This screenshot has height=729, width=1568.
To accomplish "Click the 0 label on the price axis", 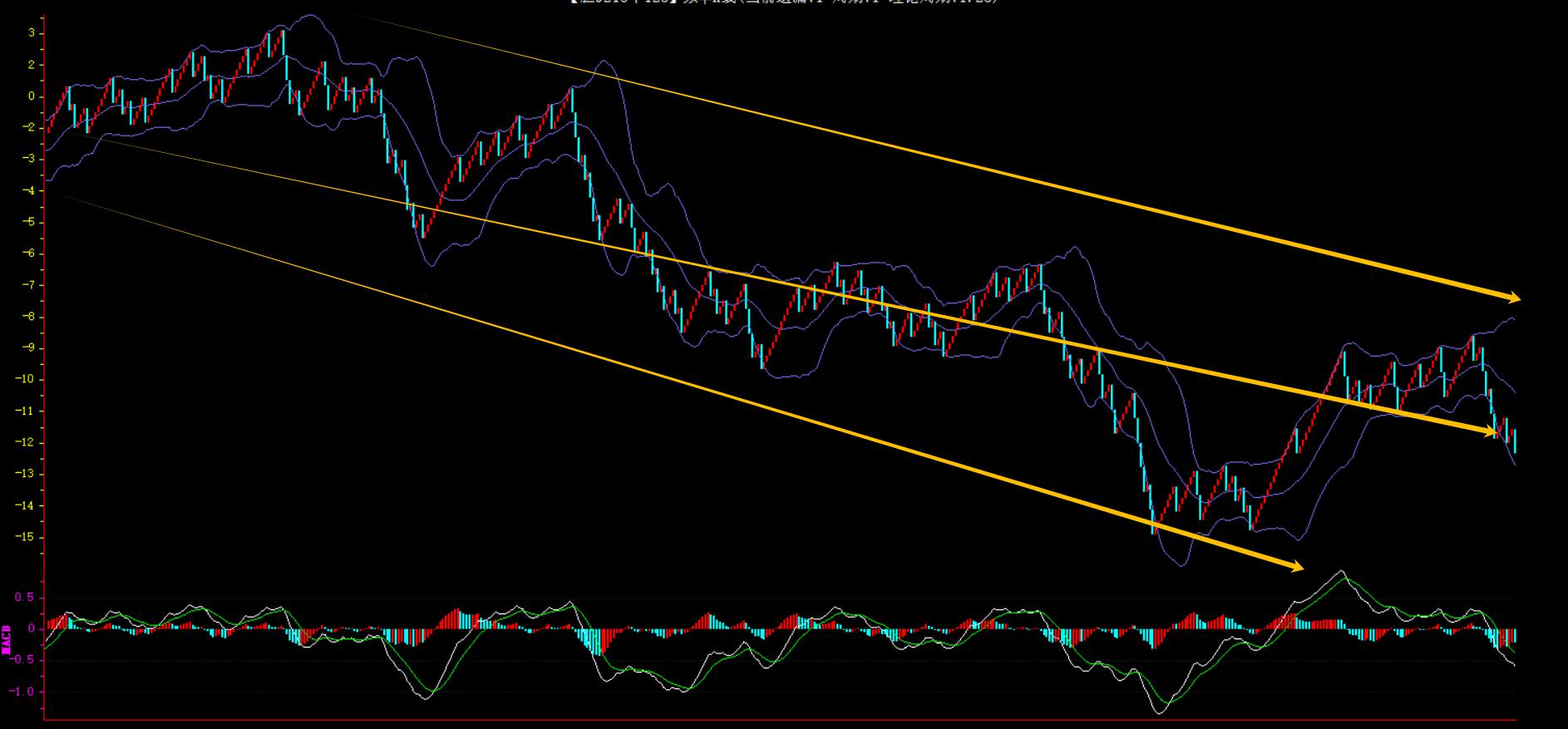I will pos(31,96).
